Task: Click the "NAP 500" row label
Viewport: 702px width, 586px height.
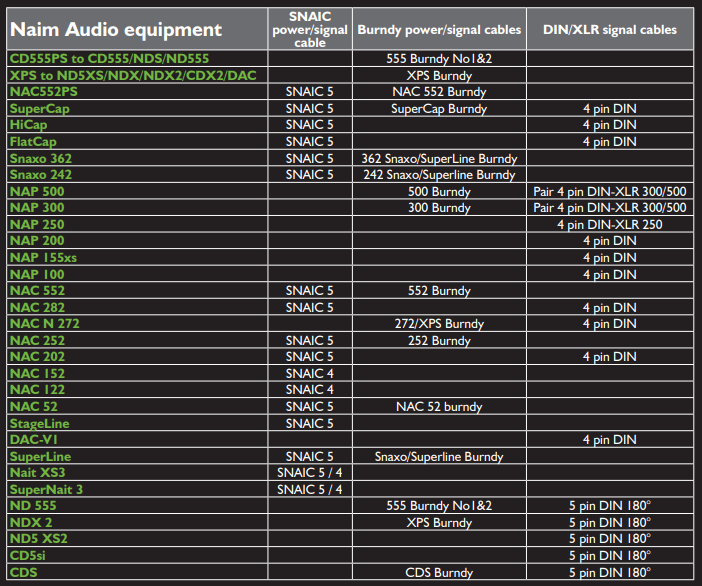Action: click(37, 191)
